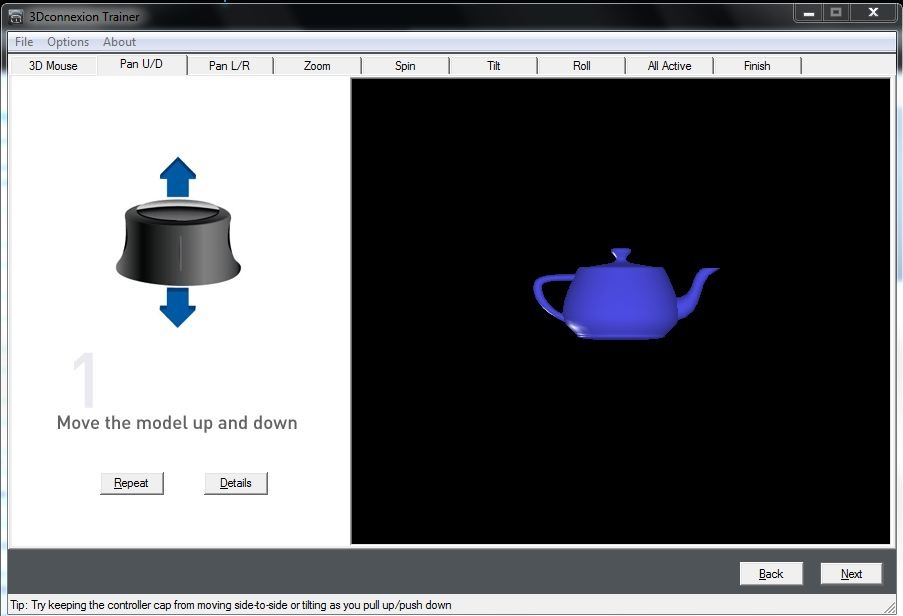The height and width of the screenshot is (616, 903).
Task: Click the 'Move the model up and down' text
Action: tap(177, 423)
